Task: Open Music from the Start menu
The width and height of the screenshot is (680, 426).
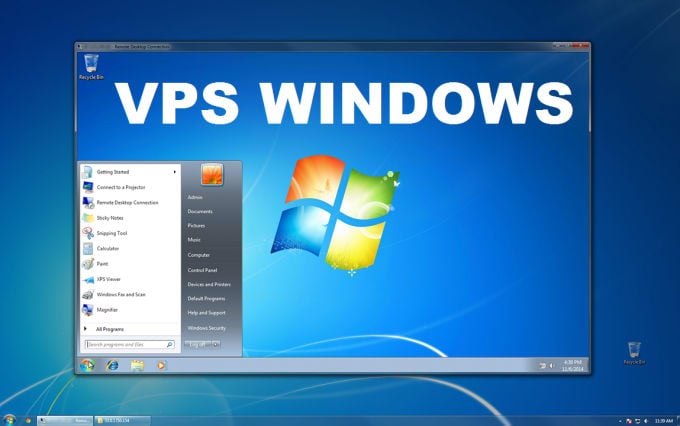Action: click(194, 240)
